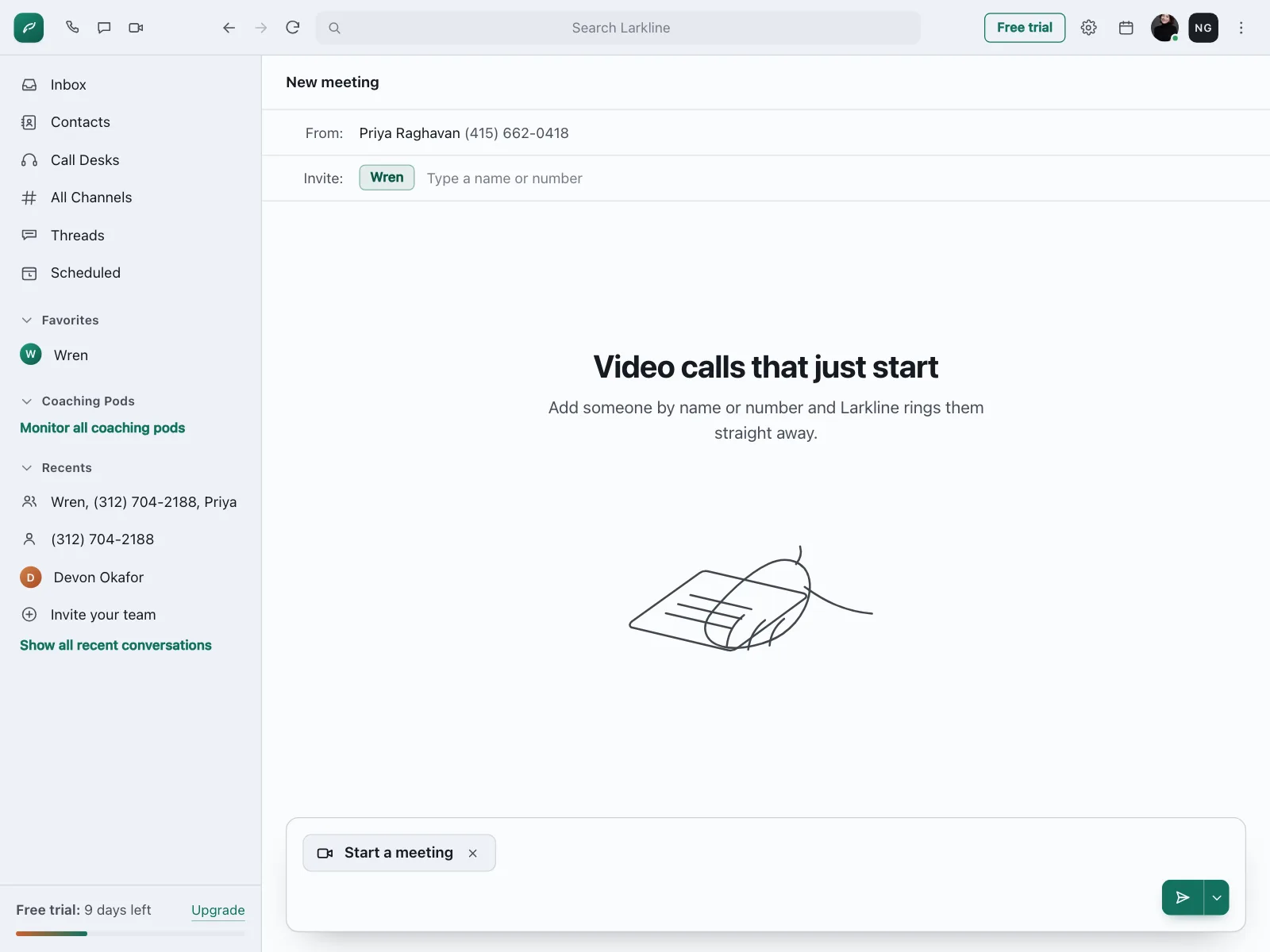1270x952 pixels.
Task: Click the Upgrade link
Action: pos(218,910)
